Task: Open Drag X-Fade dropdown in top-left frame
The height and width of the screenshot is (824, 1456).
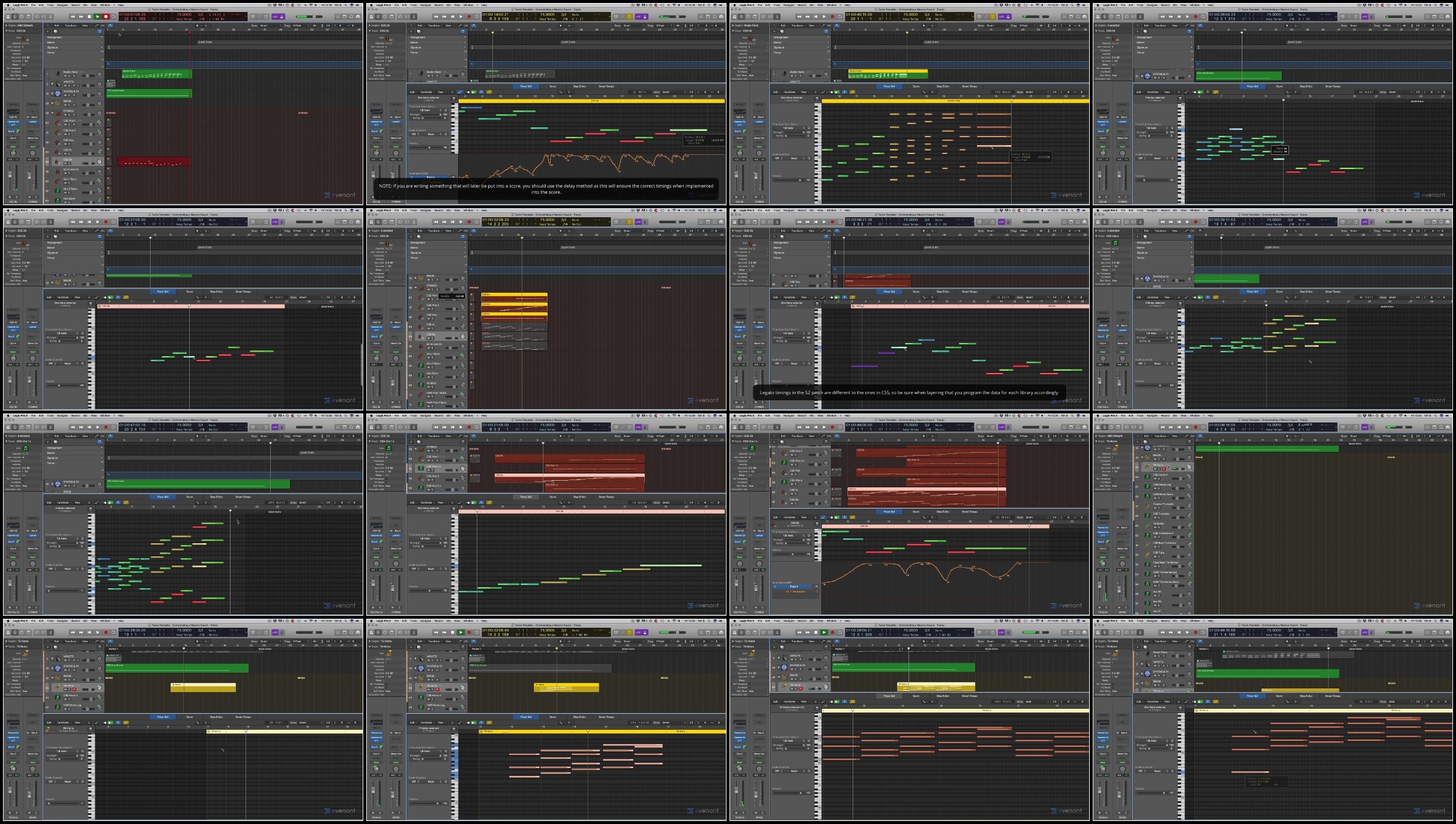Action: (301, 25)
